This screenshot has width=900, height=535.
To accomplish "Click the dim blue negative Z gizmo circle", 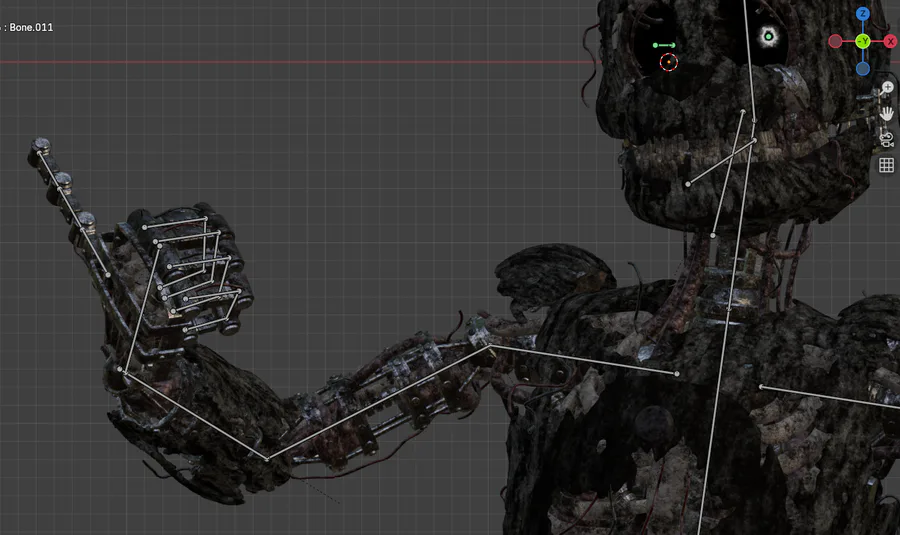I will pos(863,69).
